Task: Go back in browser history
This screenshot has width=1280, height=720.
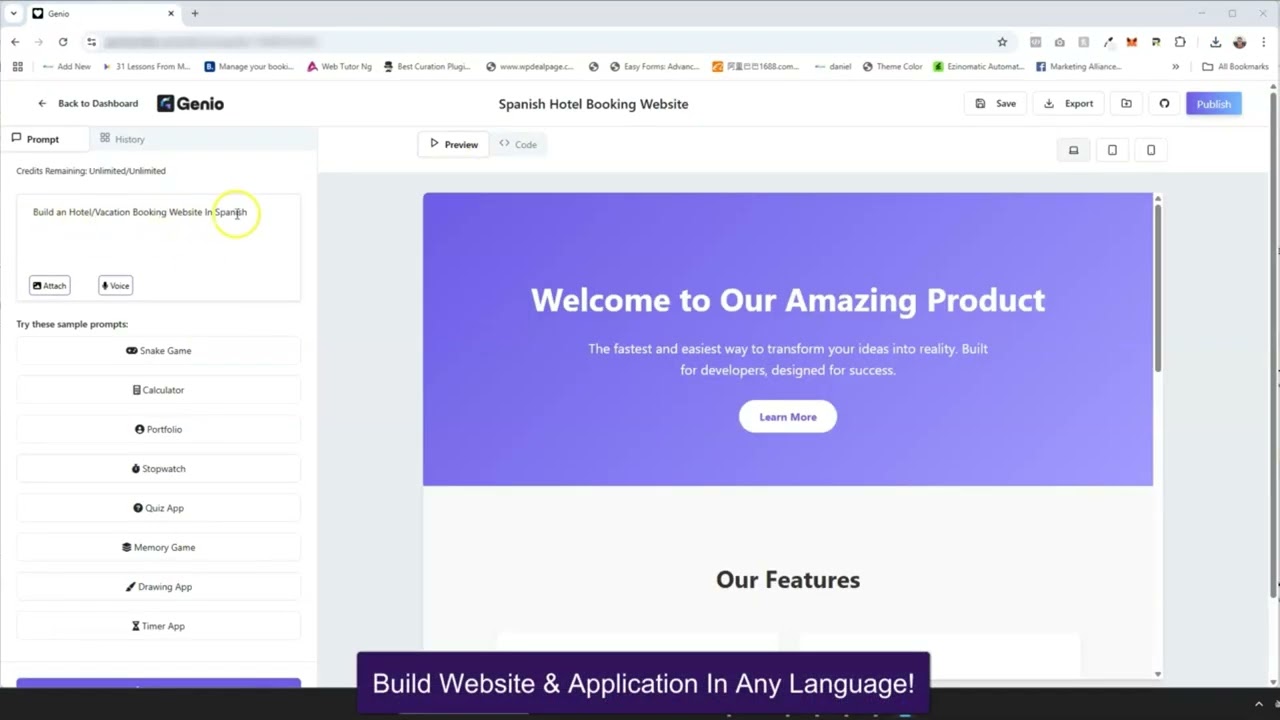Action: click(15, 42)
